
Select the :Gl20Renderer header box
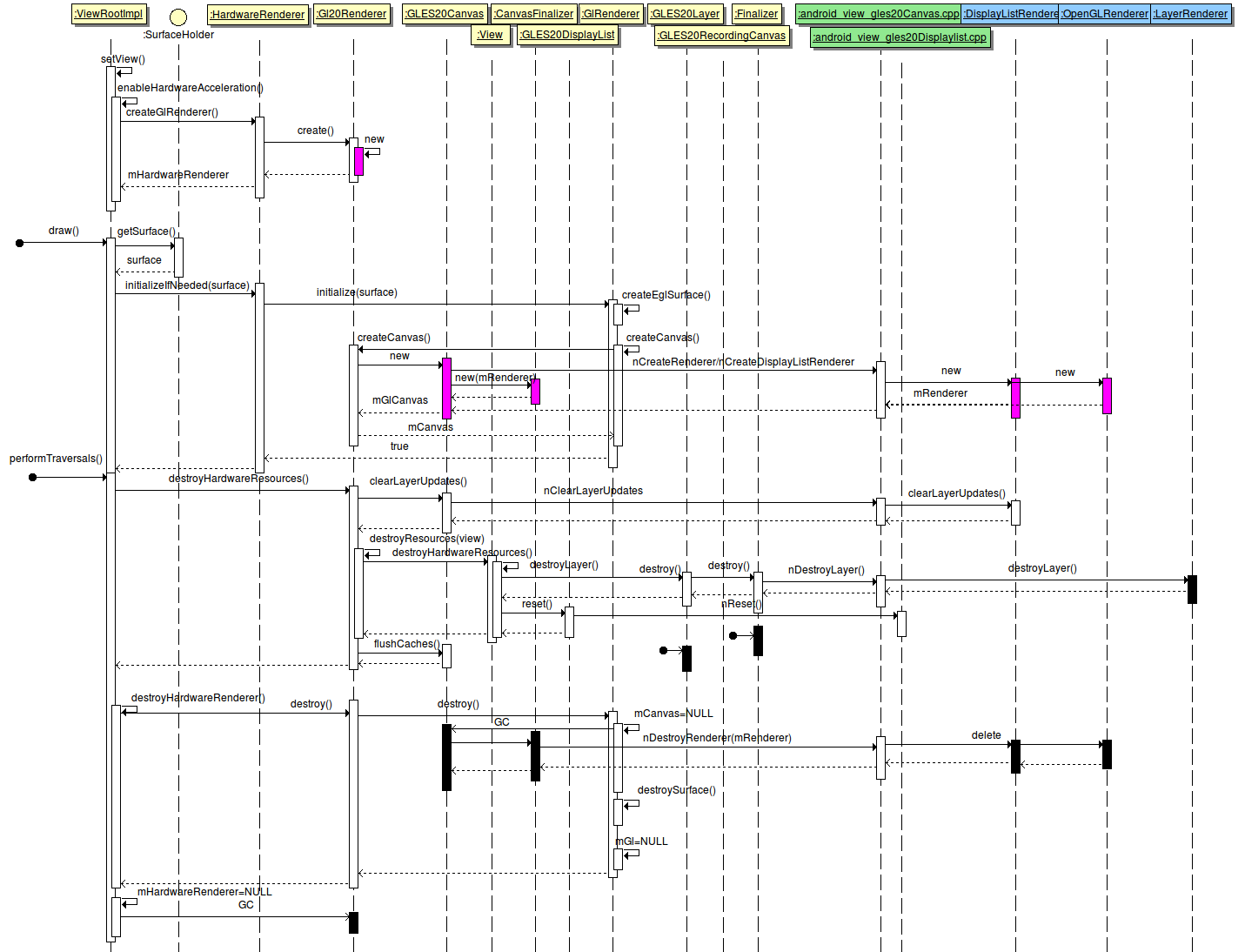pos(352,14)
